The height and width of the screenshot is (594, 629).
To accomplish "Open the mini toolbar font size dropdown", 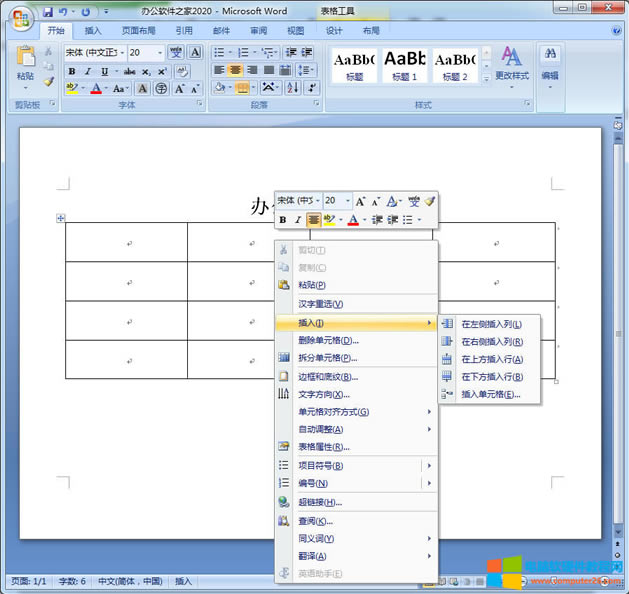I will [x=347, y=201].
